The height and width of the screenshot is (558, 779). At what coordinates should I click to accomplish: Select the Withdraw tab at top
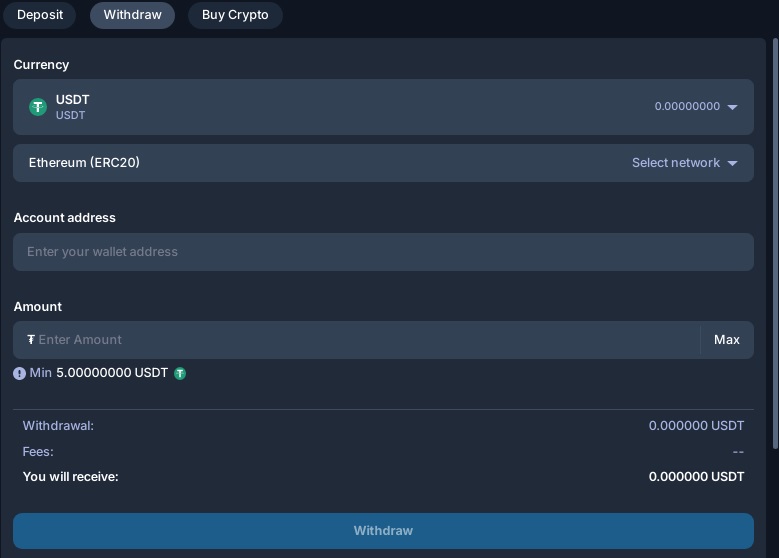[x=132, y=15]
